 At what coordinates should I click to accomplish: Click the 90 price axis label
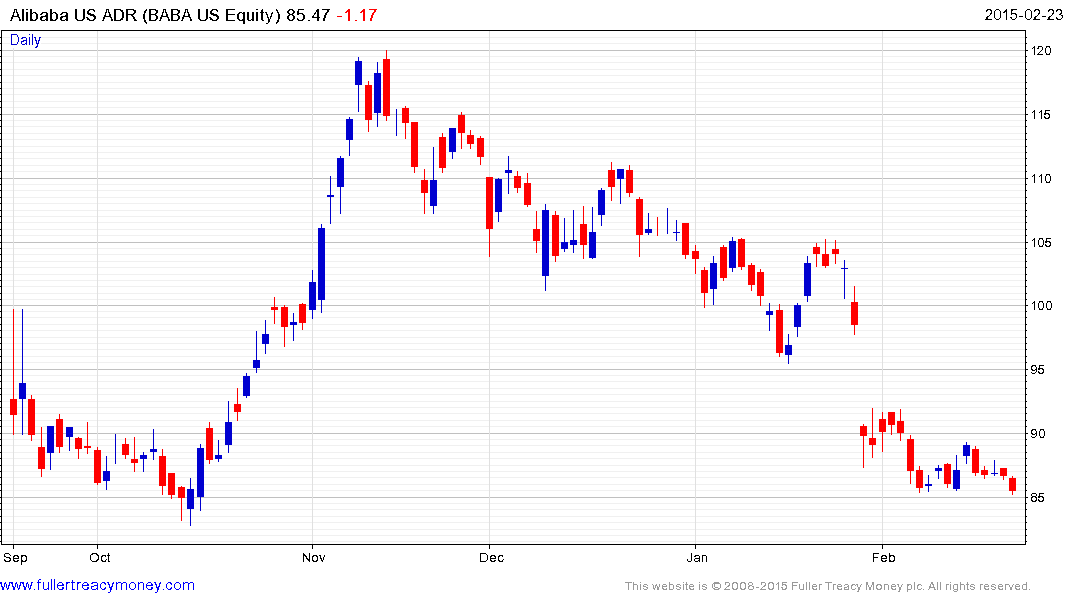coord(1038,433)
